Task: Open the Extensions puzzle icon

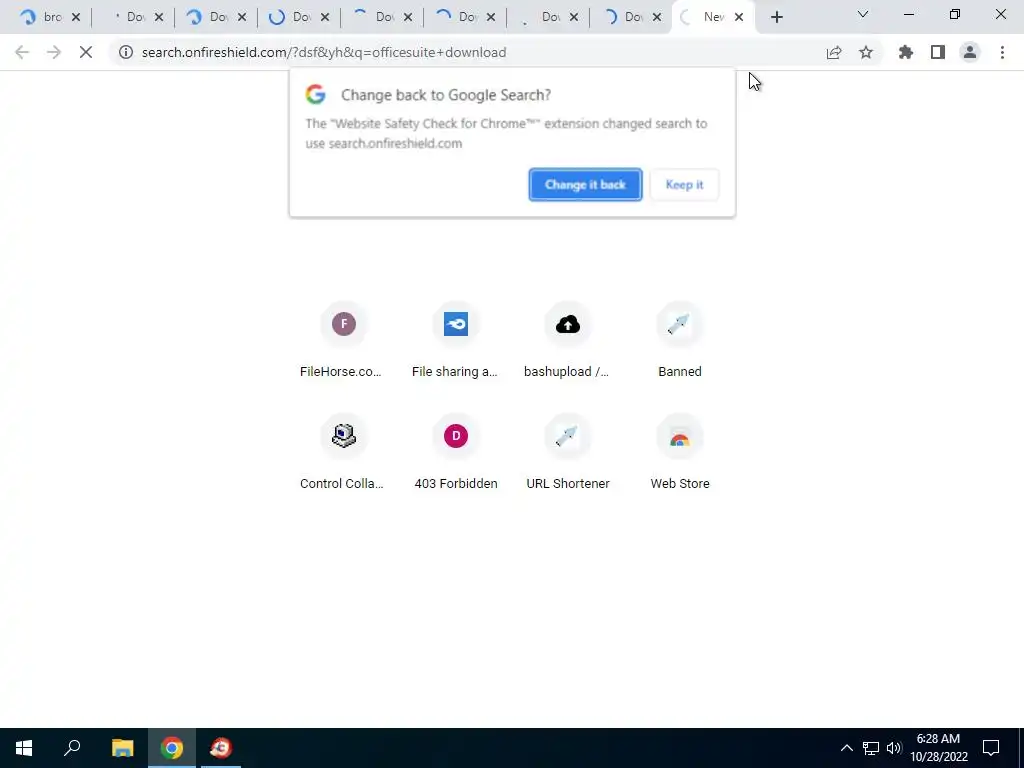Action: (x=906, y=52)
